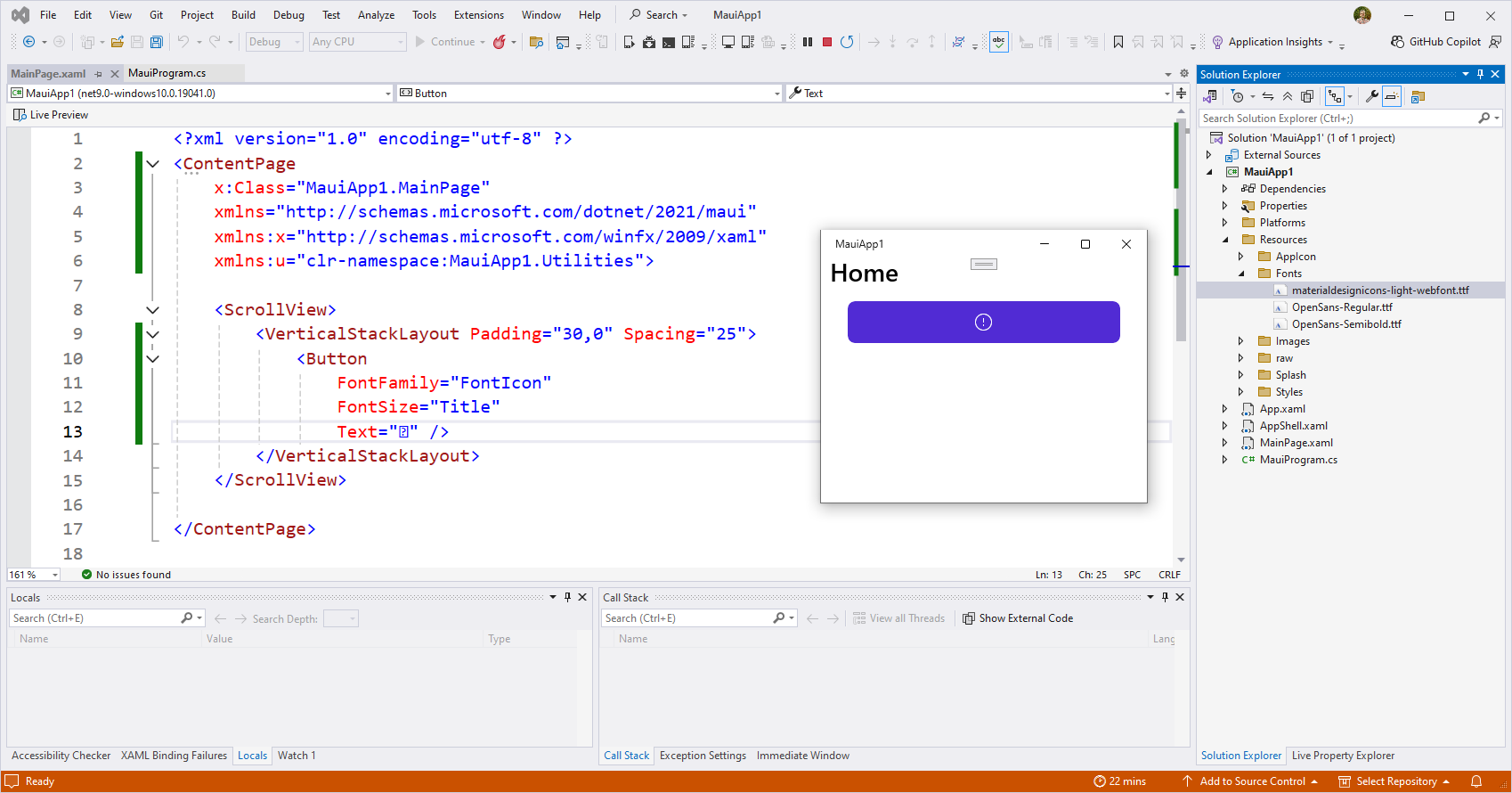Click Show All Files icon in Solution Explorer
The height and width of the screenshot is (793, 1512).
(x=1307, y=96)
